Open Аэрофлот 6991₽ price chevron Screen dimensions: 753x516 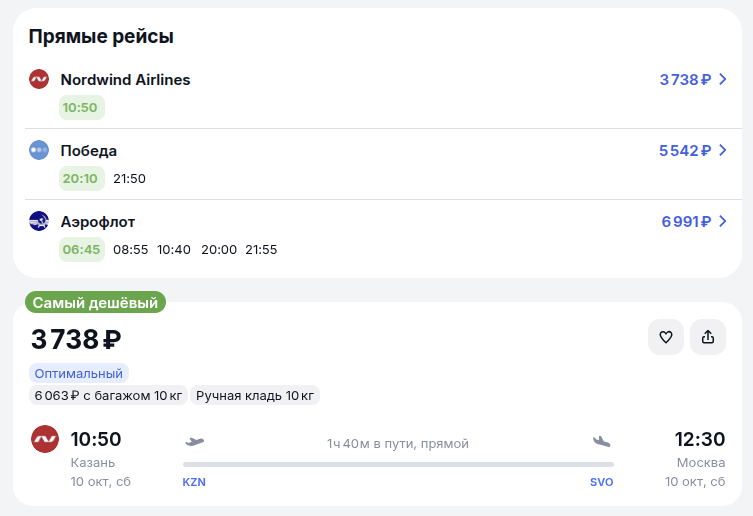tap(722, 221)
